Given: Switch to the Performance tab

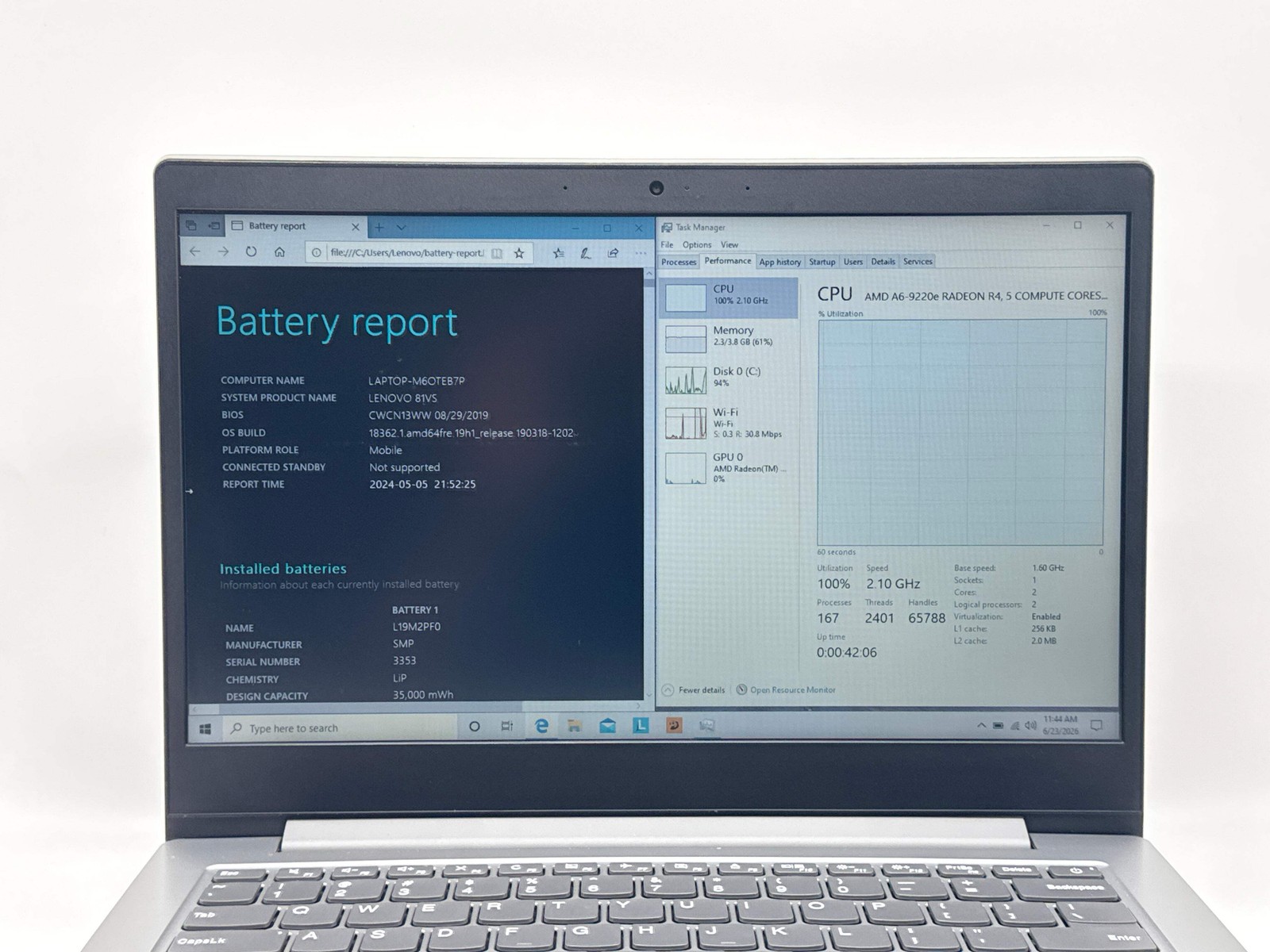Looking at the screenshot, I should pos(727,261).
